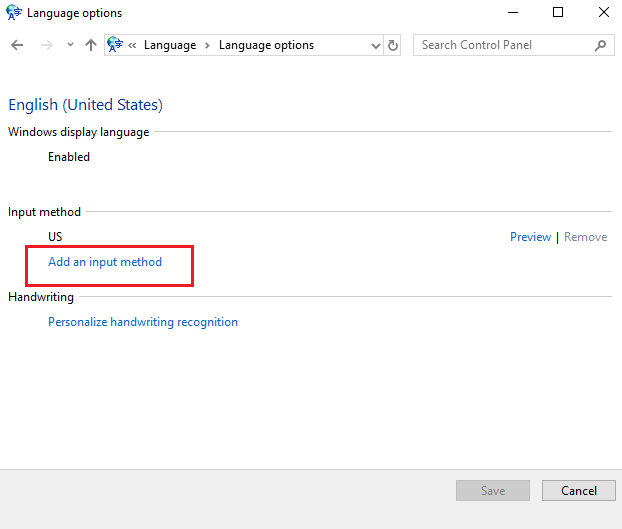The image size is (622, 529).
Task: Select the Language breadcrumb item
Action: [169, 45]
